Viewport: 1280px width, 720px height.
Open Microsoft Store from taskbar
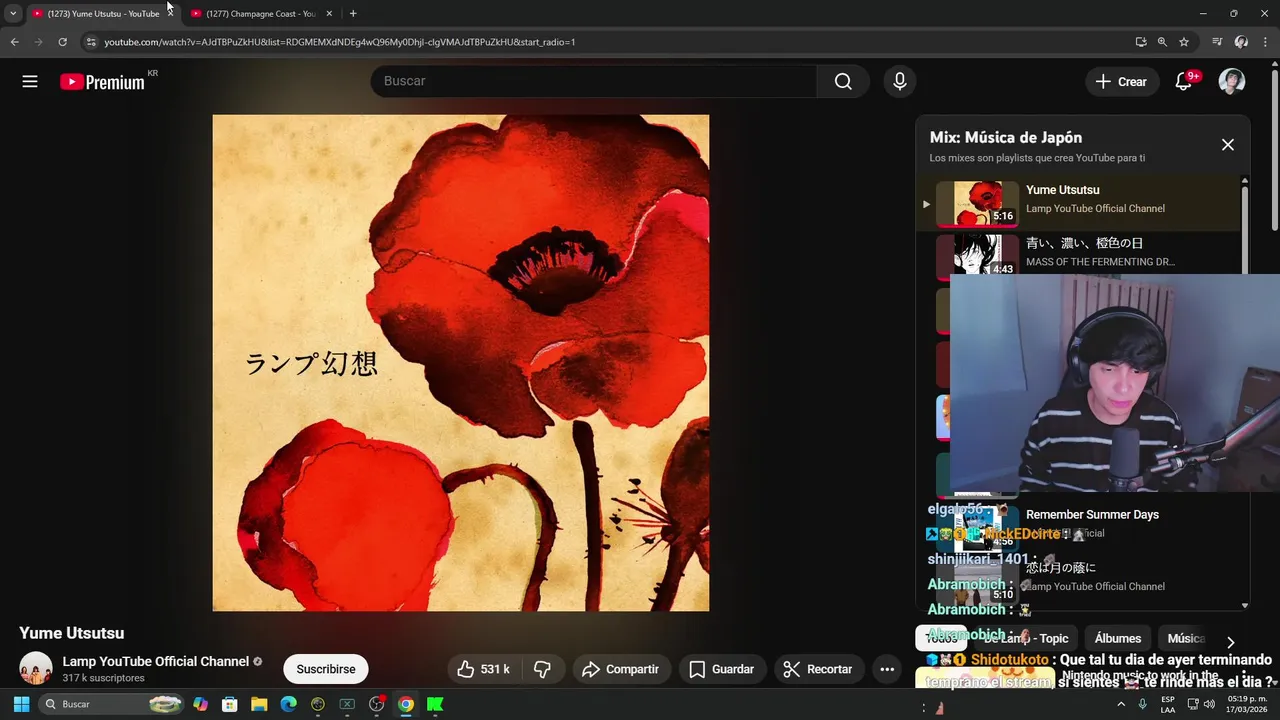[229, 704]
